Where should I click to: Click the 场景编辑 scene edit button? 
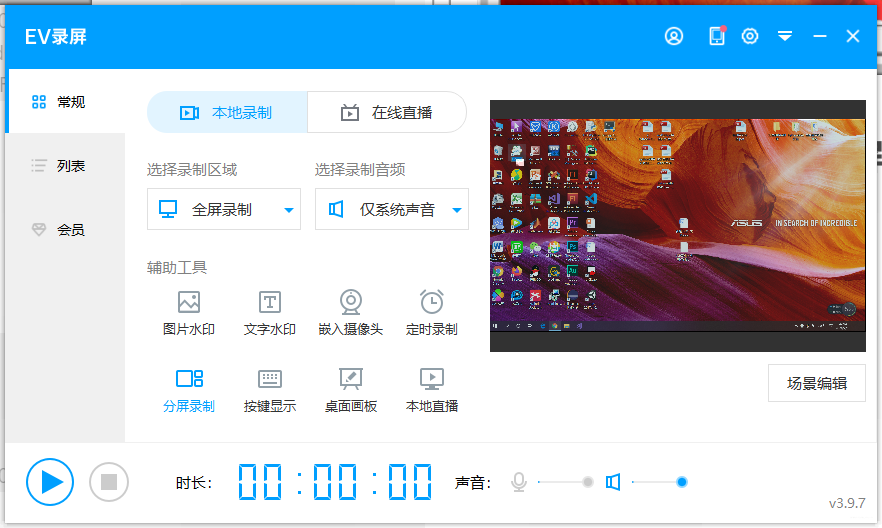pos(817,383)
